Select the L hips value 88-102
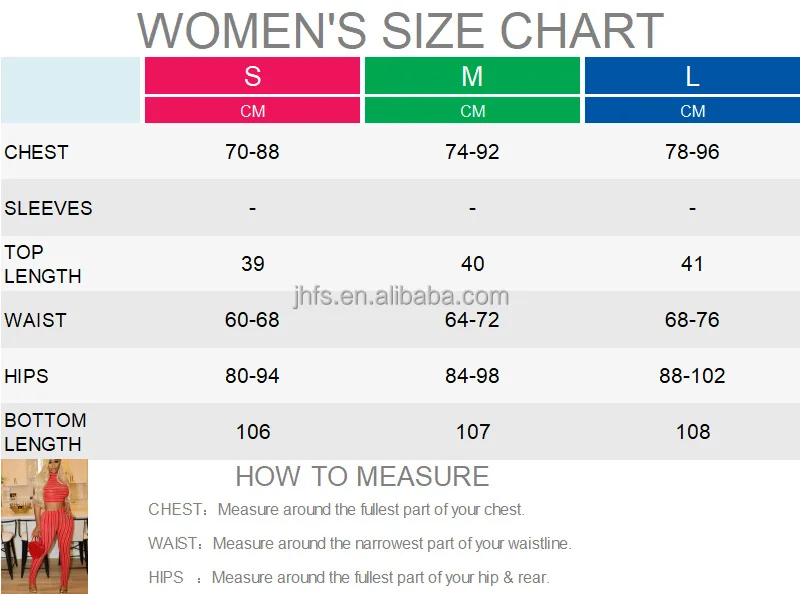This screenshot has width=800, height=594. [x=692, y=376]
